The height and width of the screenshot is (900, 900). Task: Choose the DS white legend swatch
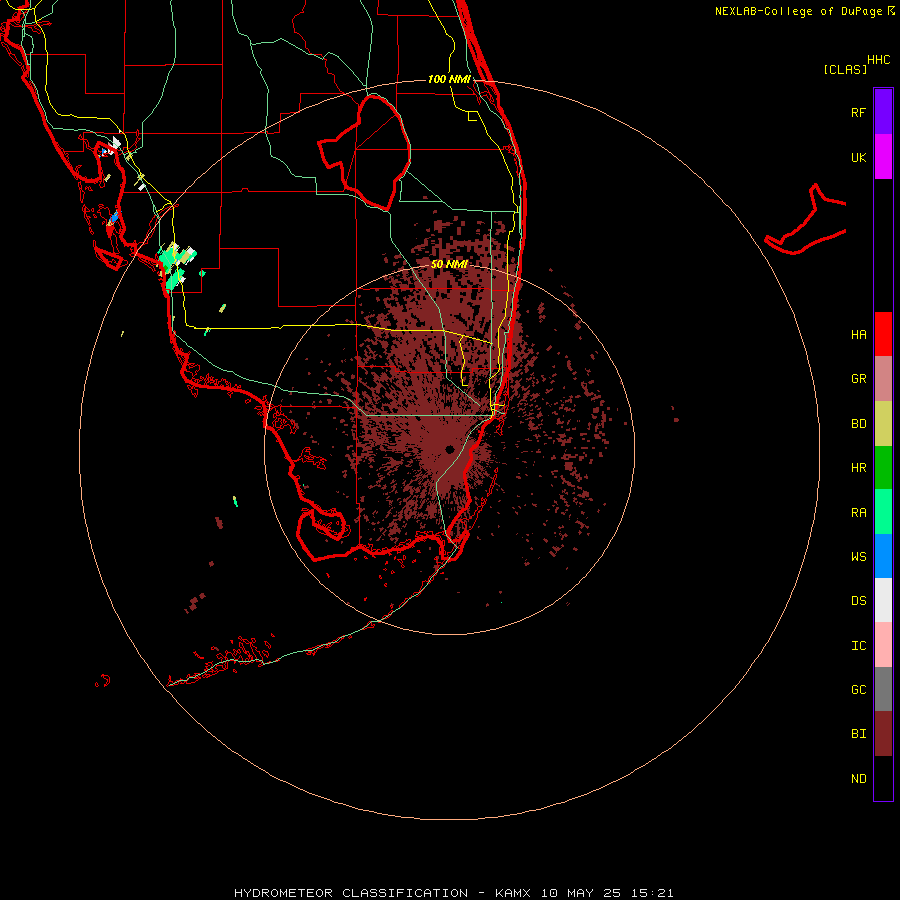coord(883,600)
